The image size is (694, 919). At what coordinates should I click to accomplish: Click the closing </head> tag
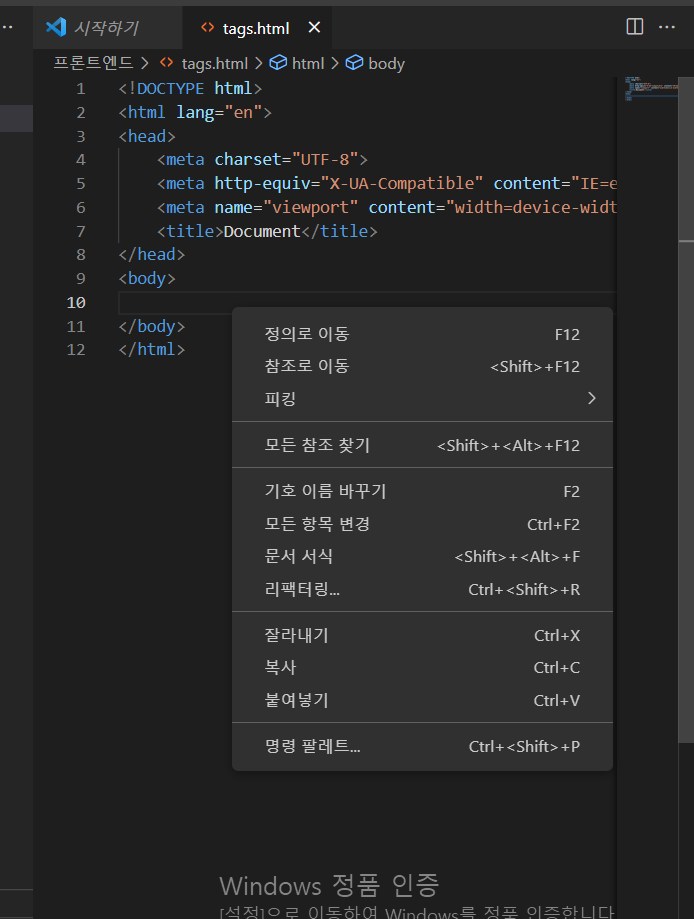[152, 254]
